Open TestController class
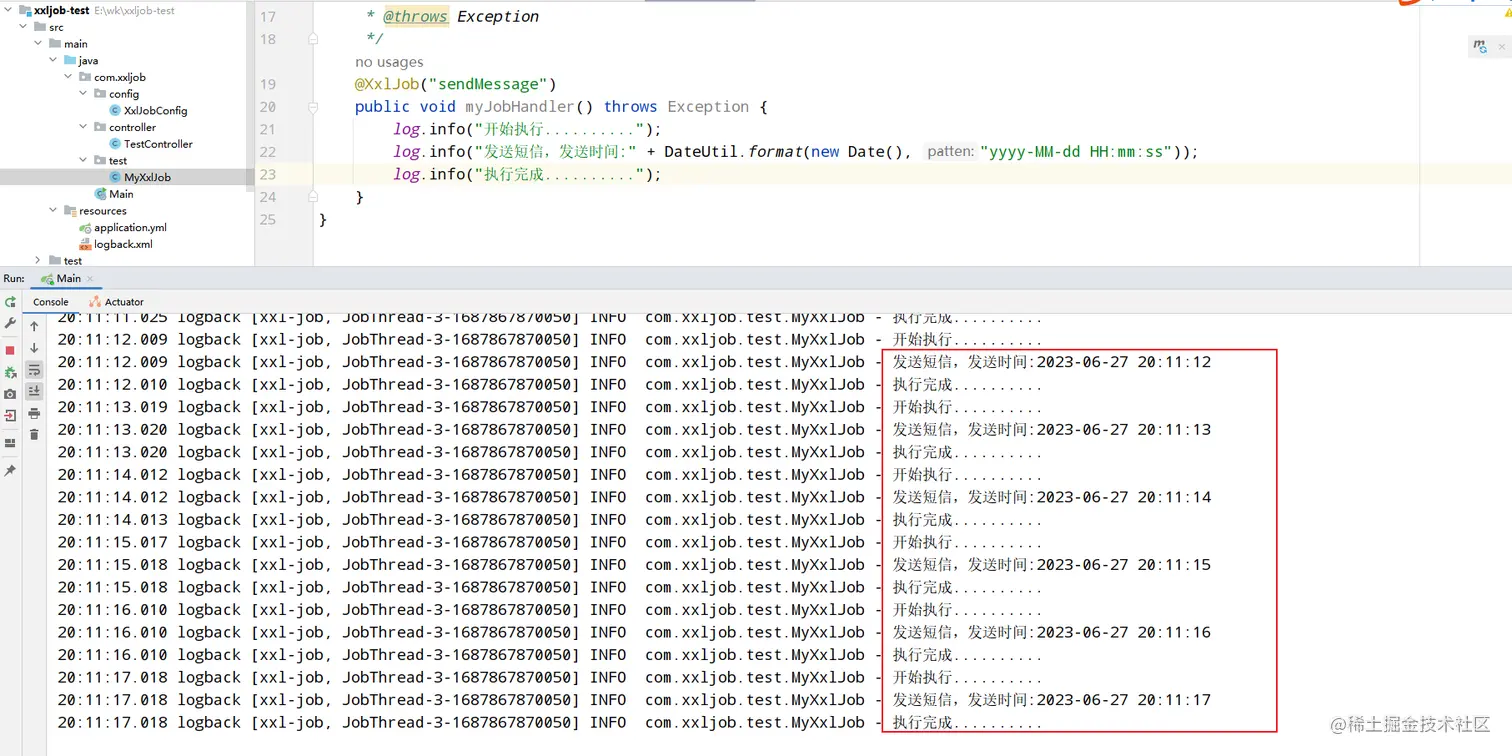This screenshot has height=756, width=1512. click(x=150, y=144)
